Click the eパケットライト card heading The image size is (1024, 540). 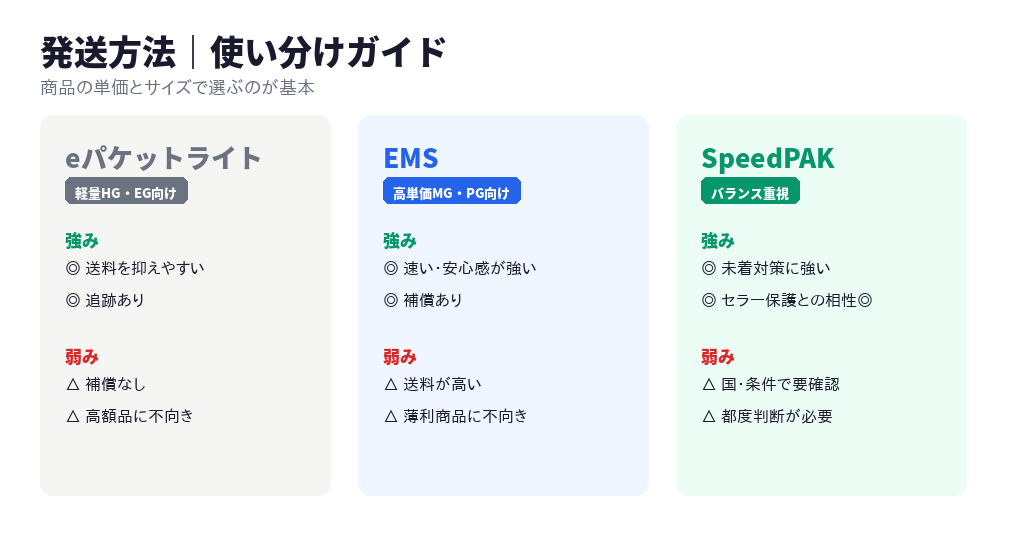point(164,158)
